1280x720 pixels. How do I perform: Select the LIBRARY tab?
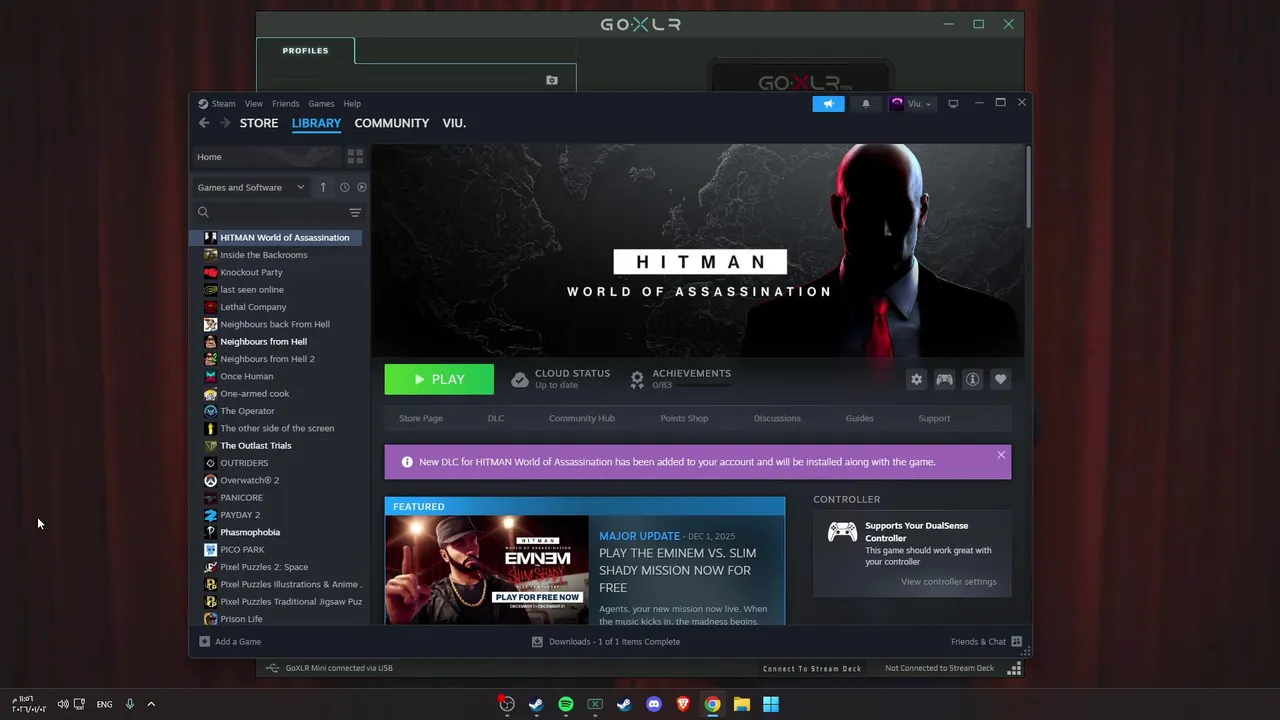[x=316, y=123]
